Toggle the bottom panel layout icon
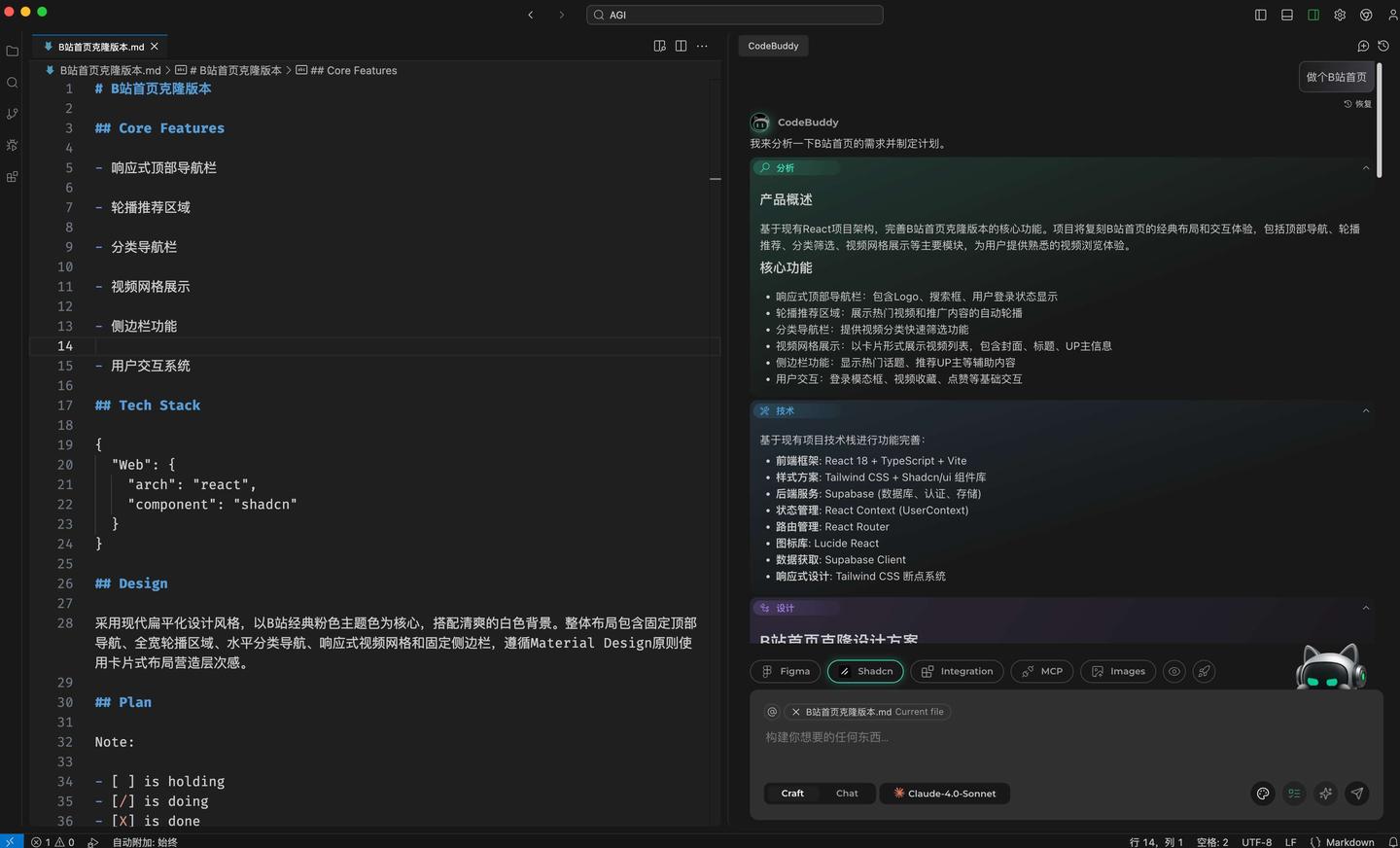 (x=1287, y=15)
